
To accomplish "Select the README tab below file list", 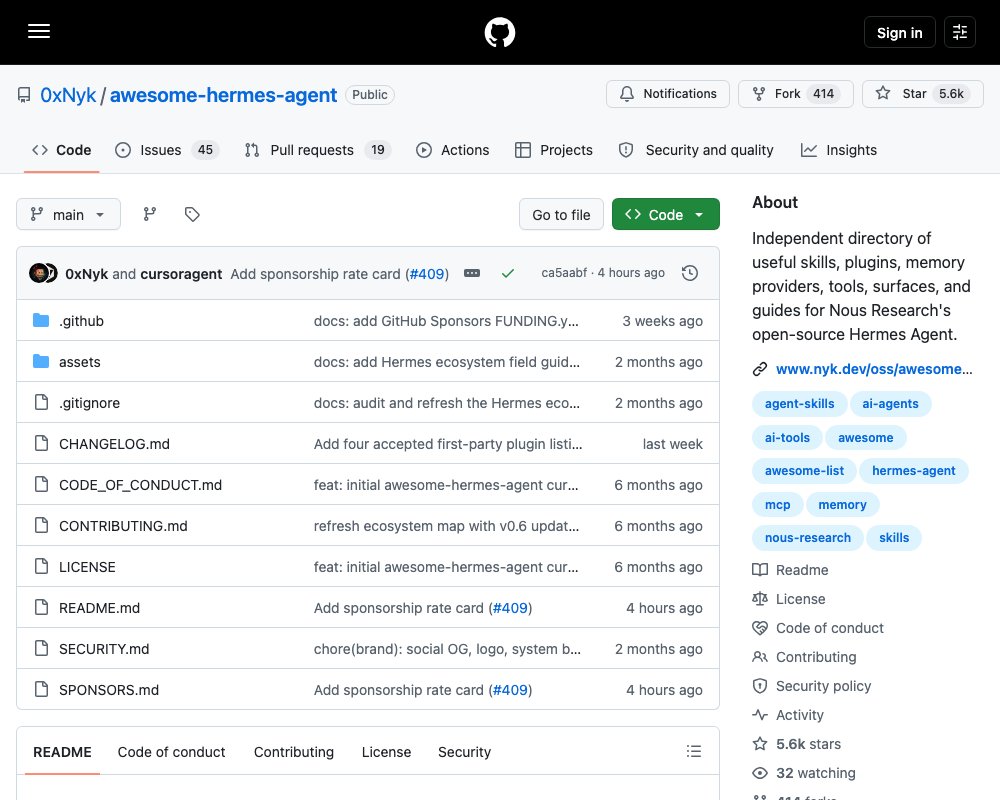I will (x=62, y=752).
